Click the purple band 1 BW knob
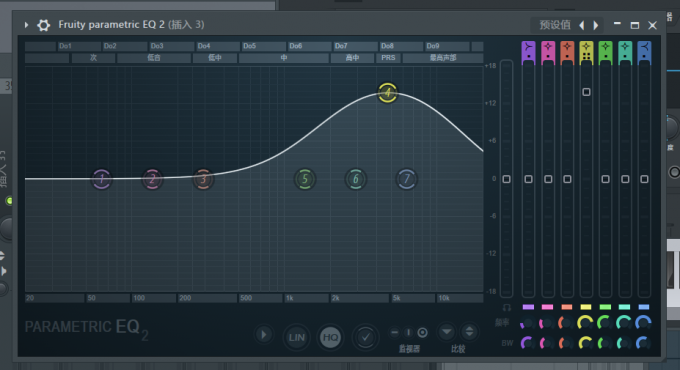Viewport: 680px width, 370px height. 527,343
